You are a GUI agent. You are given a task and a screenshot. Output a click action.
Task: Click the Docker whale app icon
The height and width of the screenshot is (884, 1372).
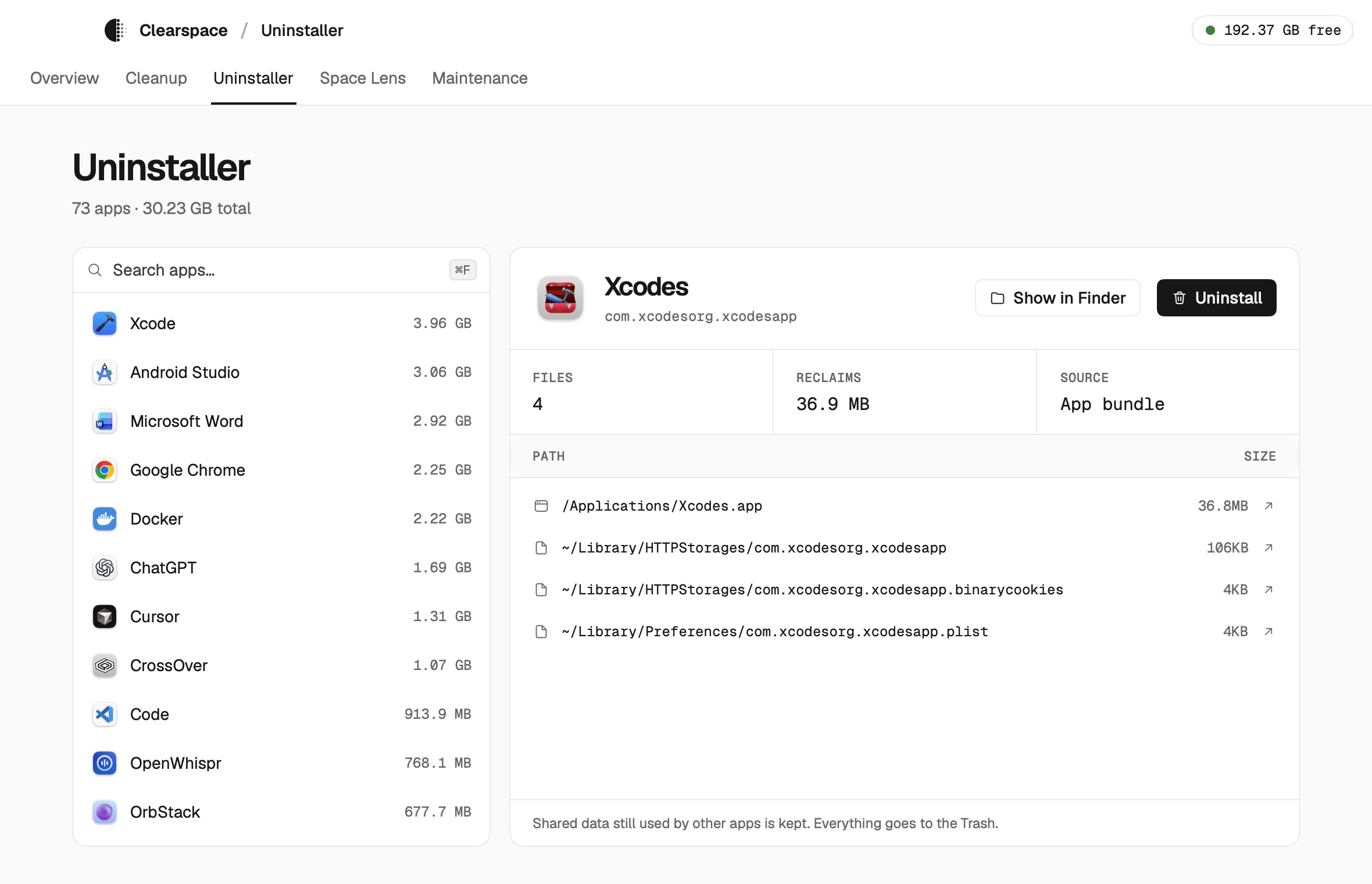point(105,519)
